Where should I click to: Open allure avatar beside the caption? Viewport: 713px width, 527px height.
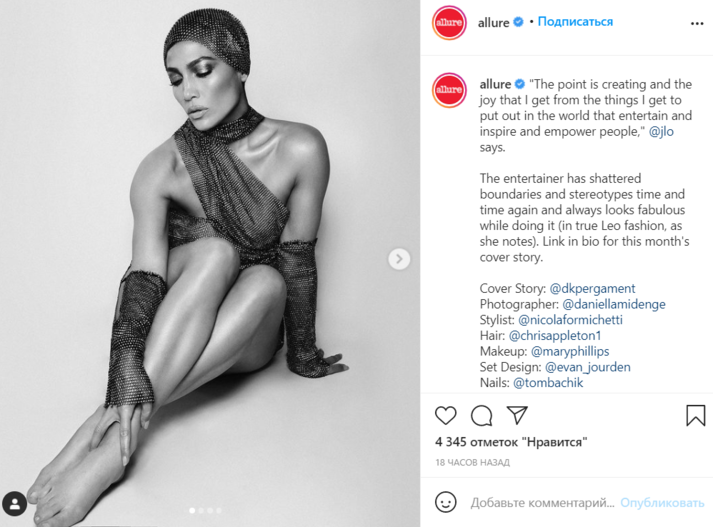(449, 90)
